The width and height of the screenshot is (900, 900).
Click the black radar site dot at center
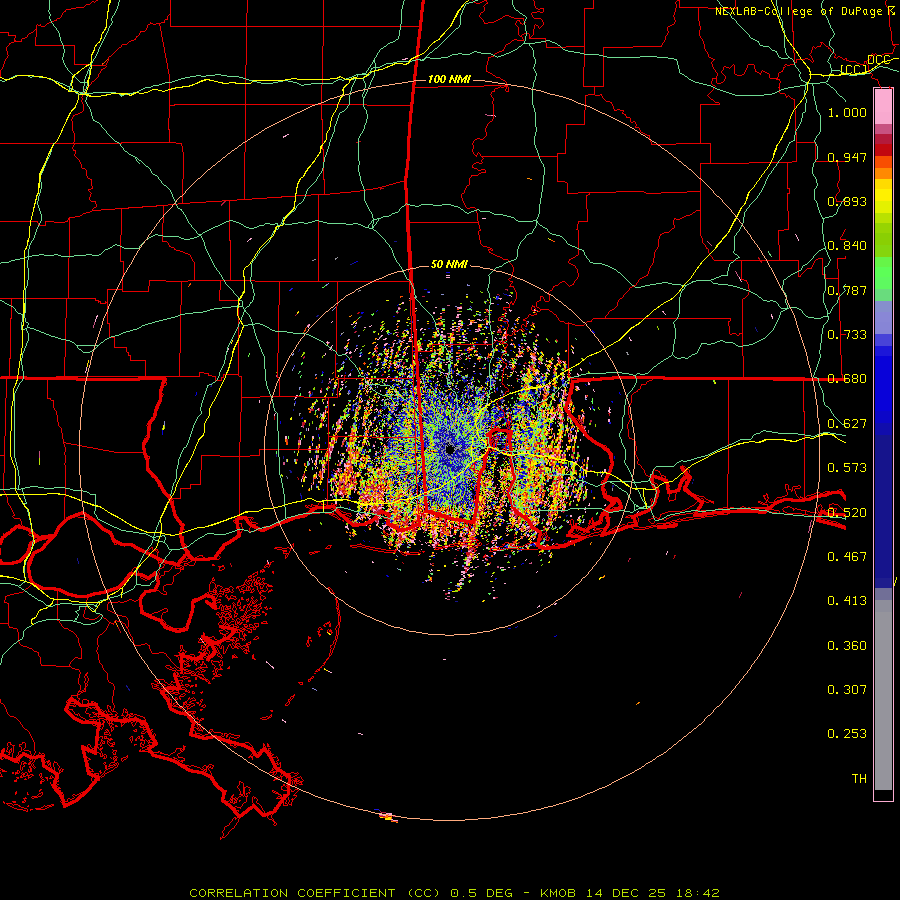[450, 449]
